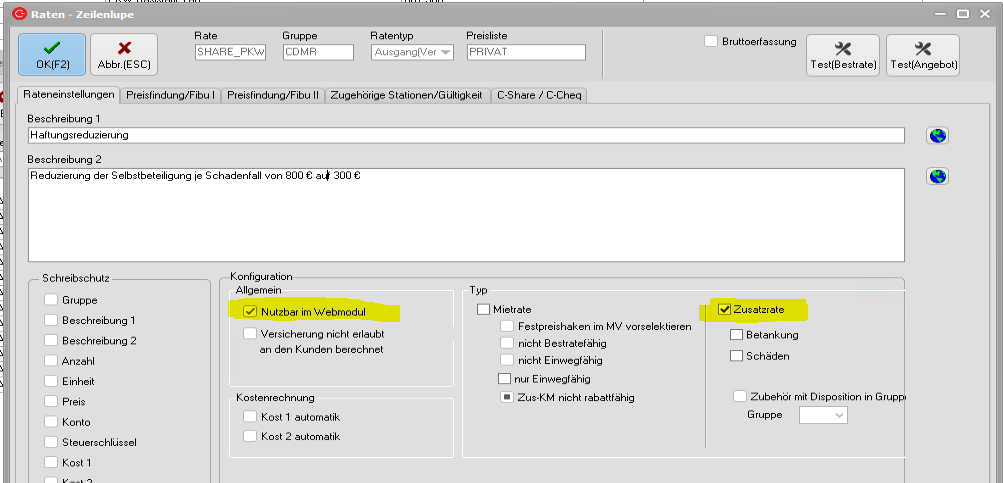This screenshot has height=483, width=1003.
Task: Click into Beschreibung 1 text field
Action: pos(465,135)
